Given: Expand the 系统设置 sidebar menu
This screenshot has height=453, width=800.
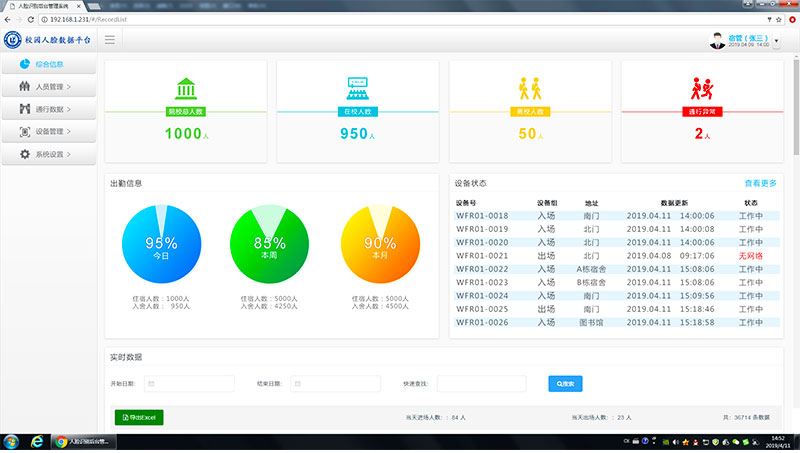Looking at the screenshot, I should pos(49,154).
